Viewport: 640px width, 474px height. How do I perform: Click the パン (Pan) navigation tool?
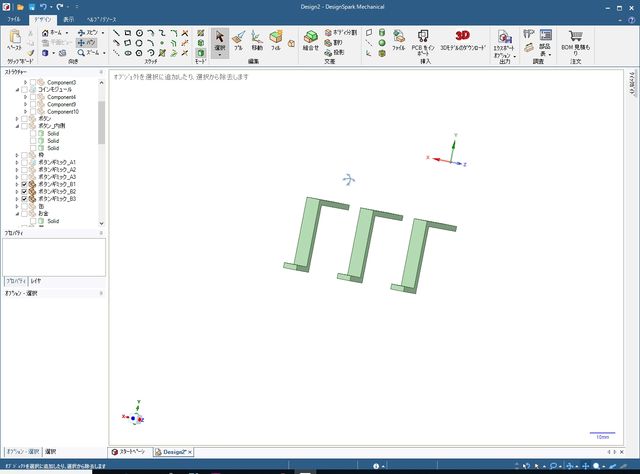click(x=87, y=42)
